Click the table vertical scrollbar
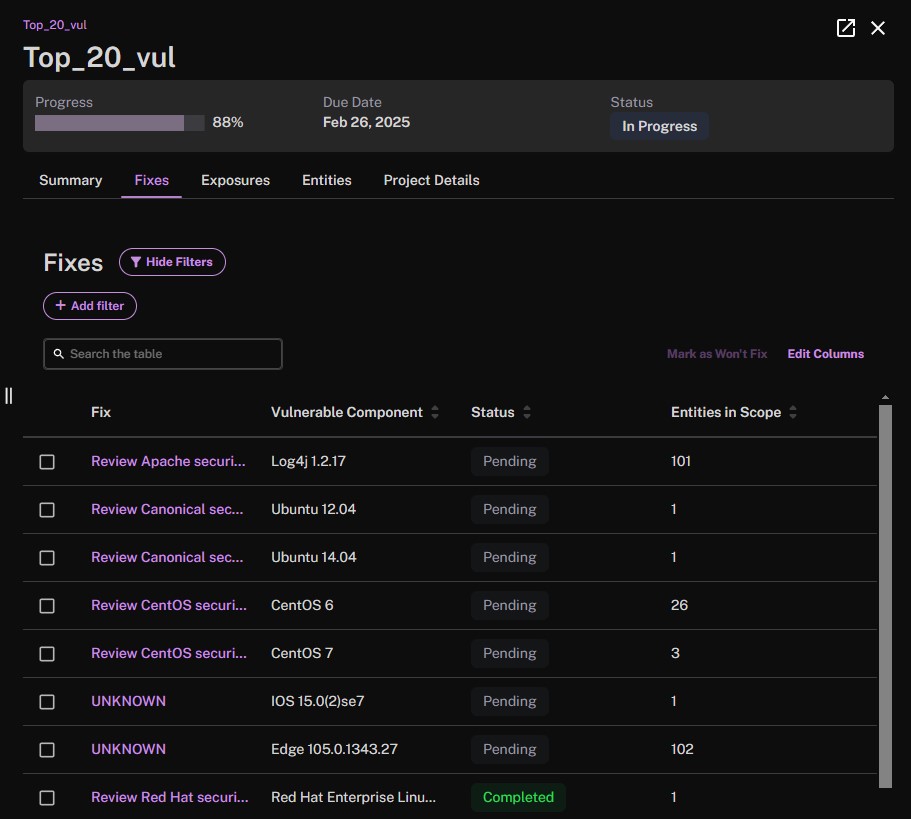 [x=885, y=597]
